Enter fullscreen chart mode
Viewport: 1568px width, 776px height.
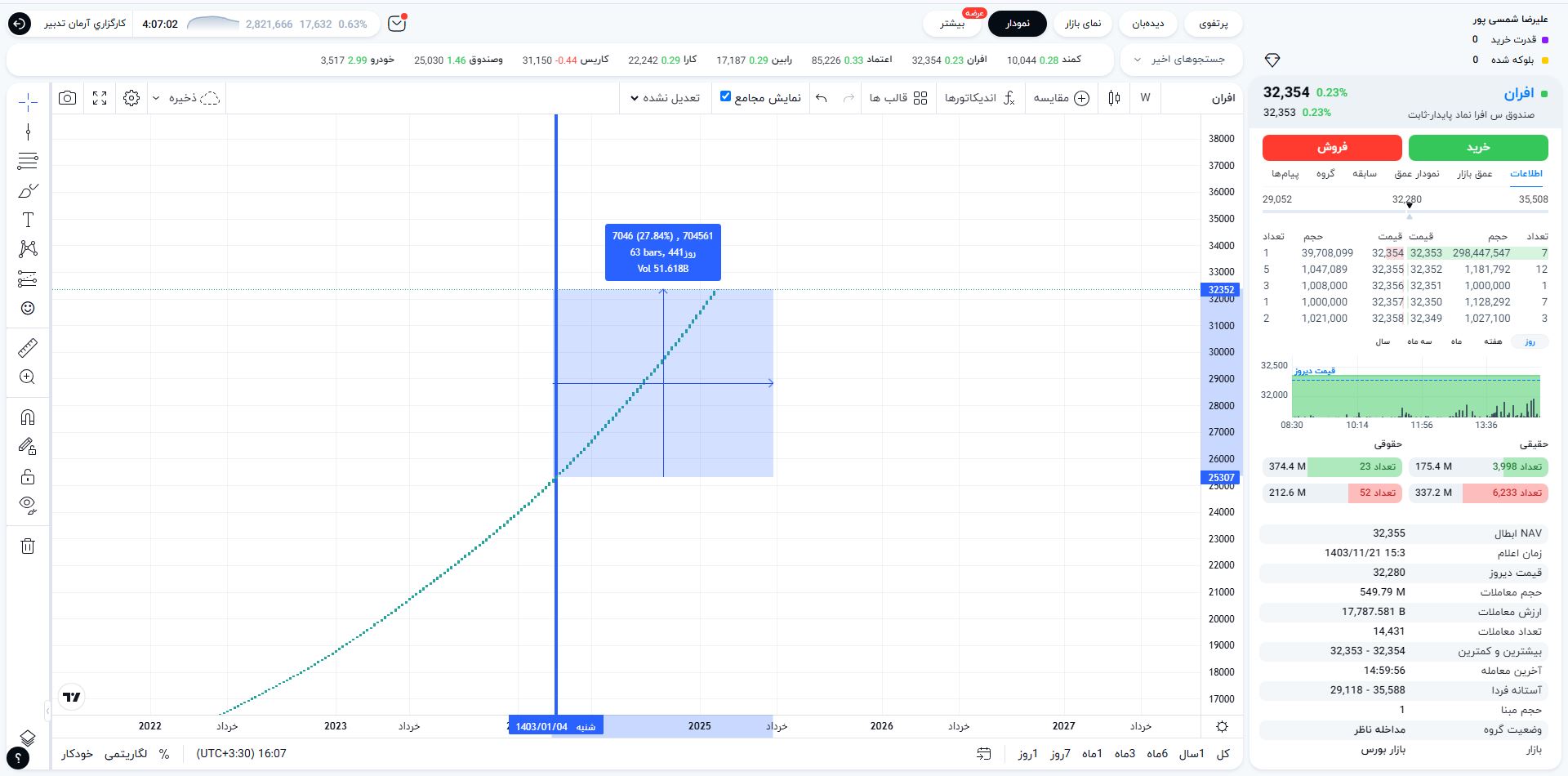[x=100, y=98]
